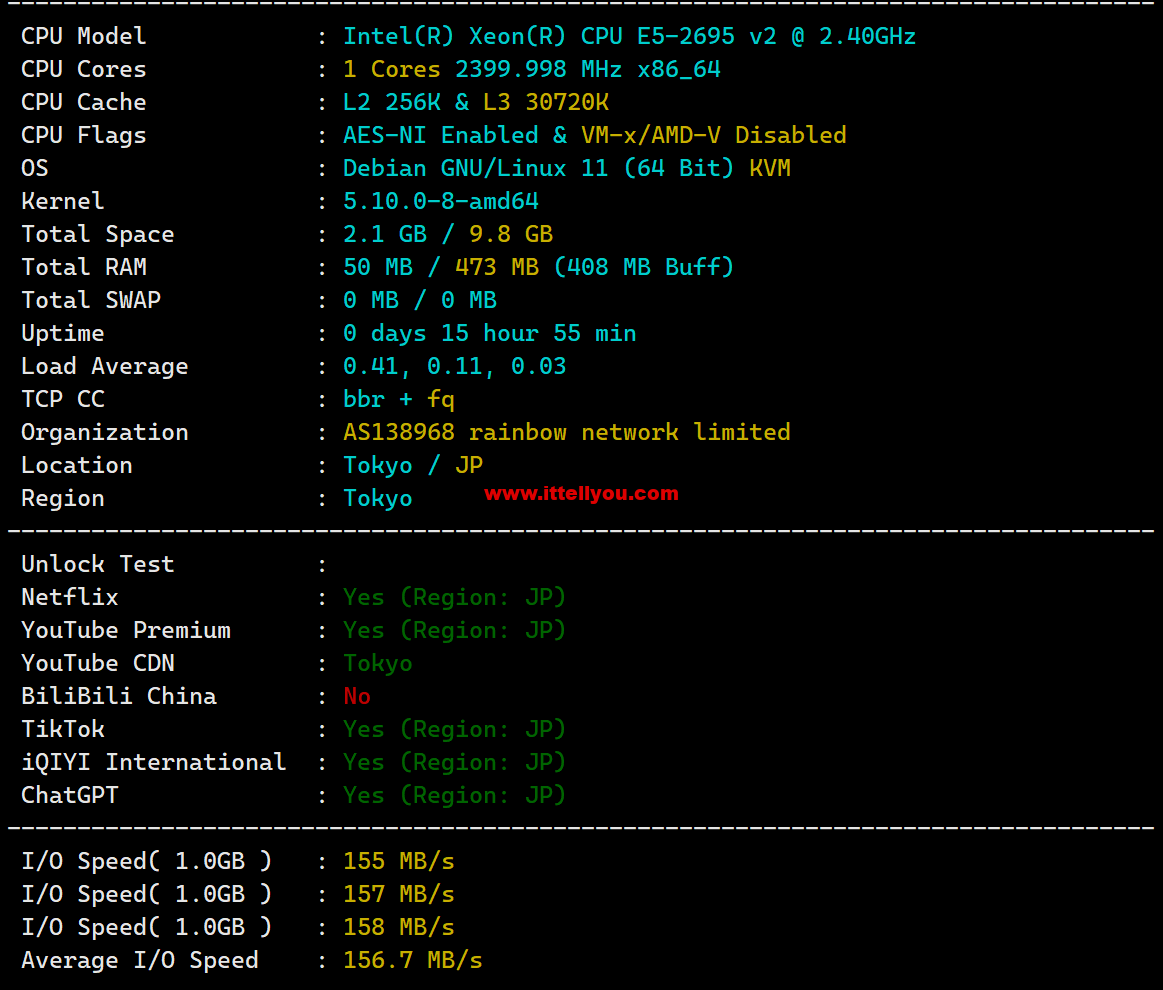Click the www.ittellyou.com watermark link
Screen dimensions: 1163x990
[x=581, y=494]
